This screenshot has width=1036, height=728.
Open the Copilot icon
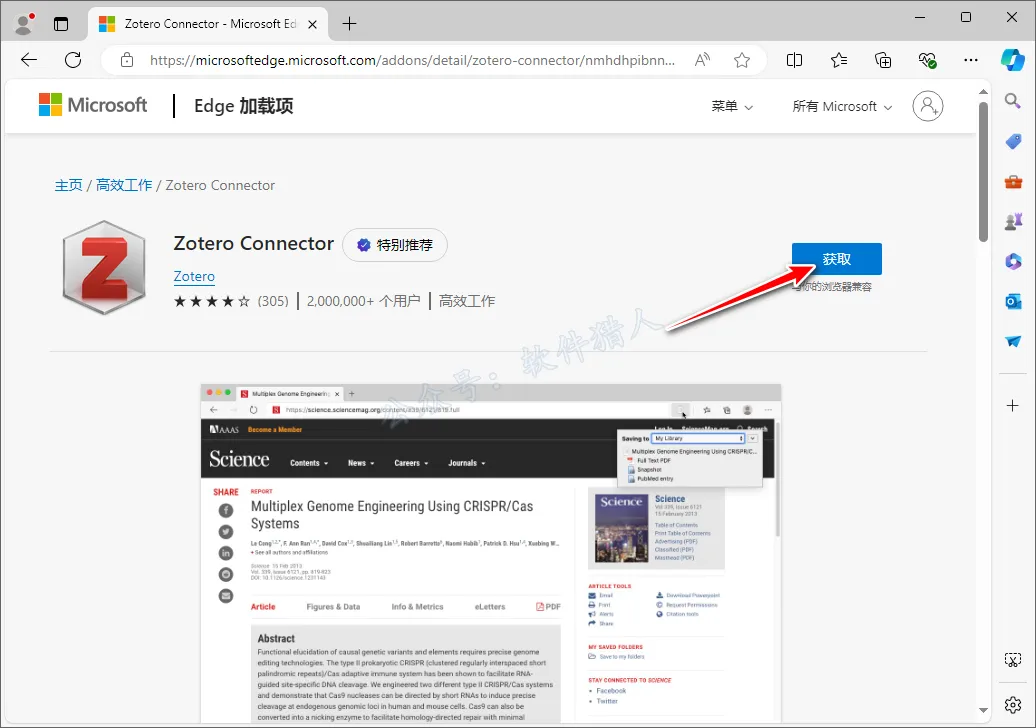[1012, 59]
